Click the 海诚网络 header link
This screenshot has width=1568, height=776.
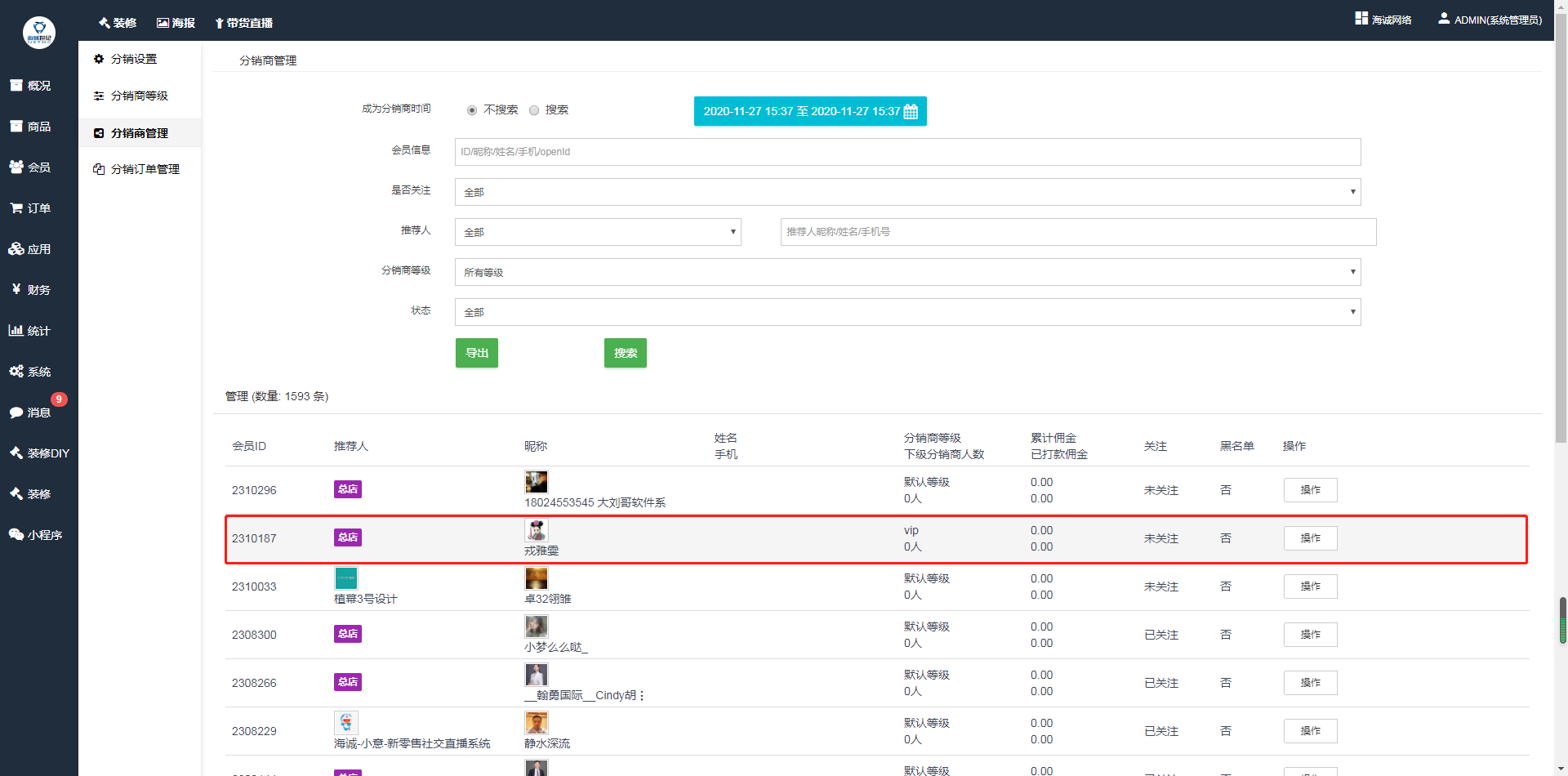point(1383,20)
